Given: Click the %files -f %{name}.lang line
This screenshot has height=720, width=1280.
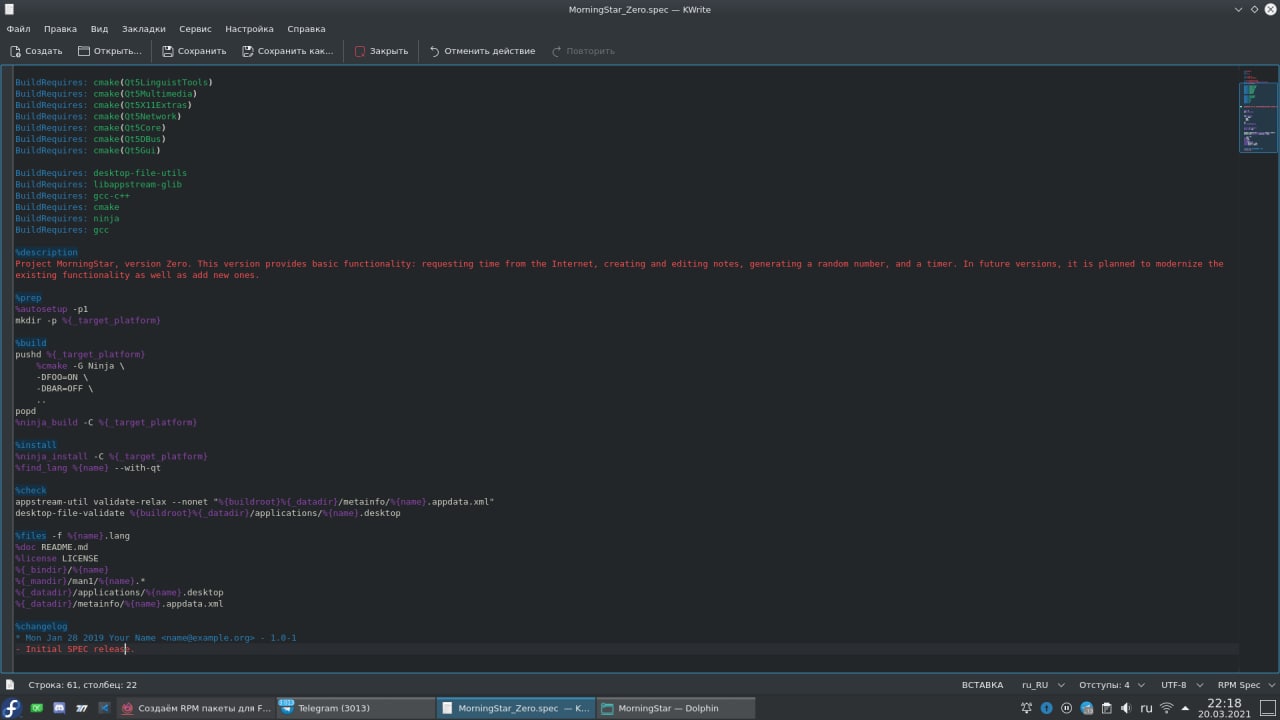Looking at the screenshot, I should [72, 536].
